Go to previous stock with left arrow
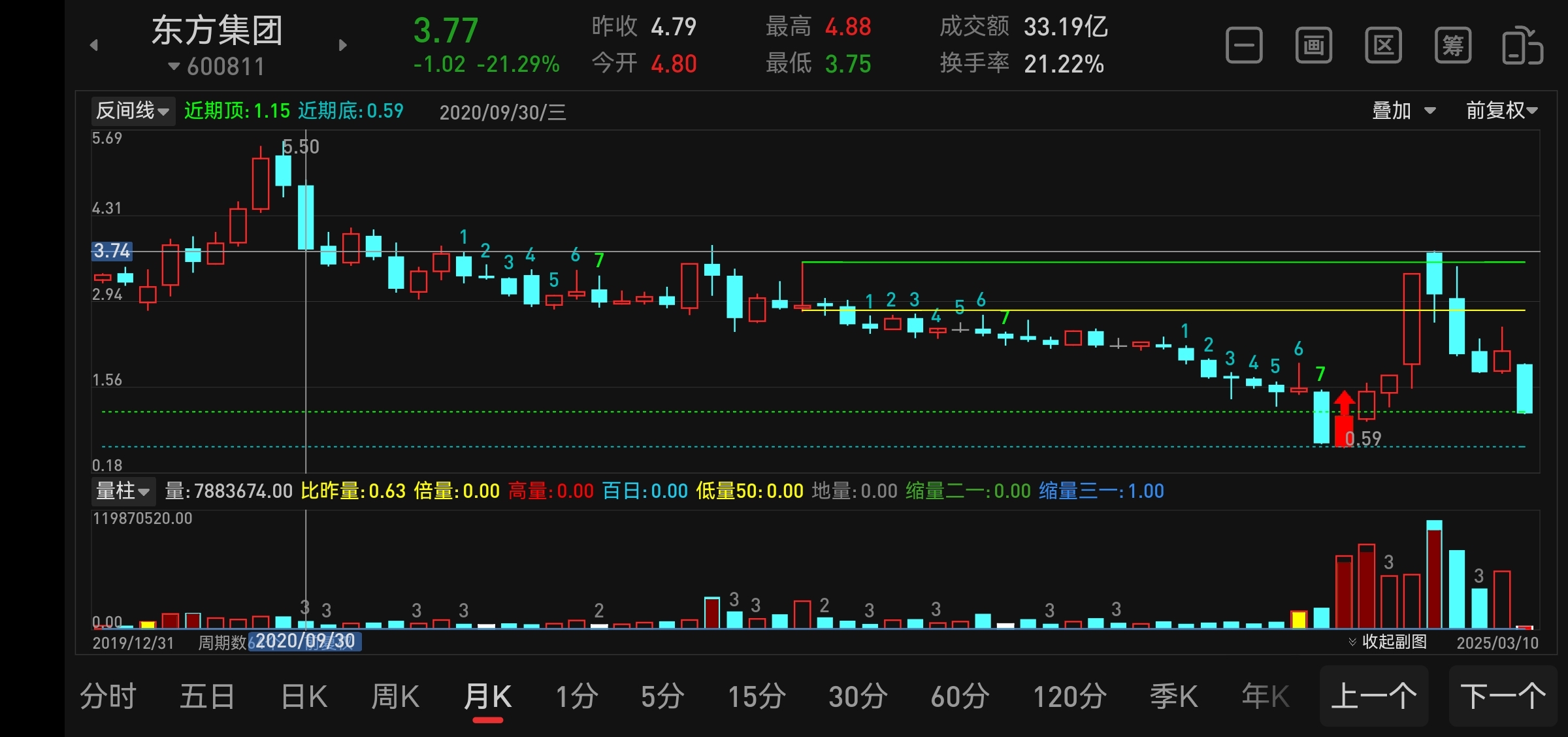 [94, 45]
